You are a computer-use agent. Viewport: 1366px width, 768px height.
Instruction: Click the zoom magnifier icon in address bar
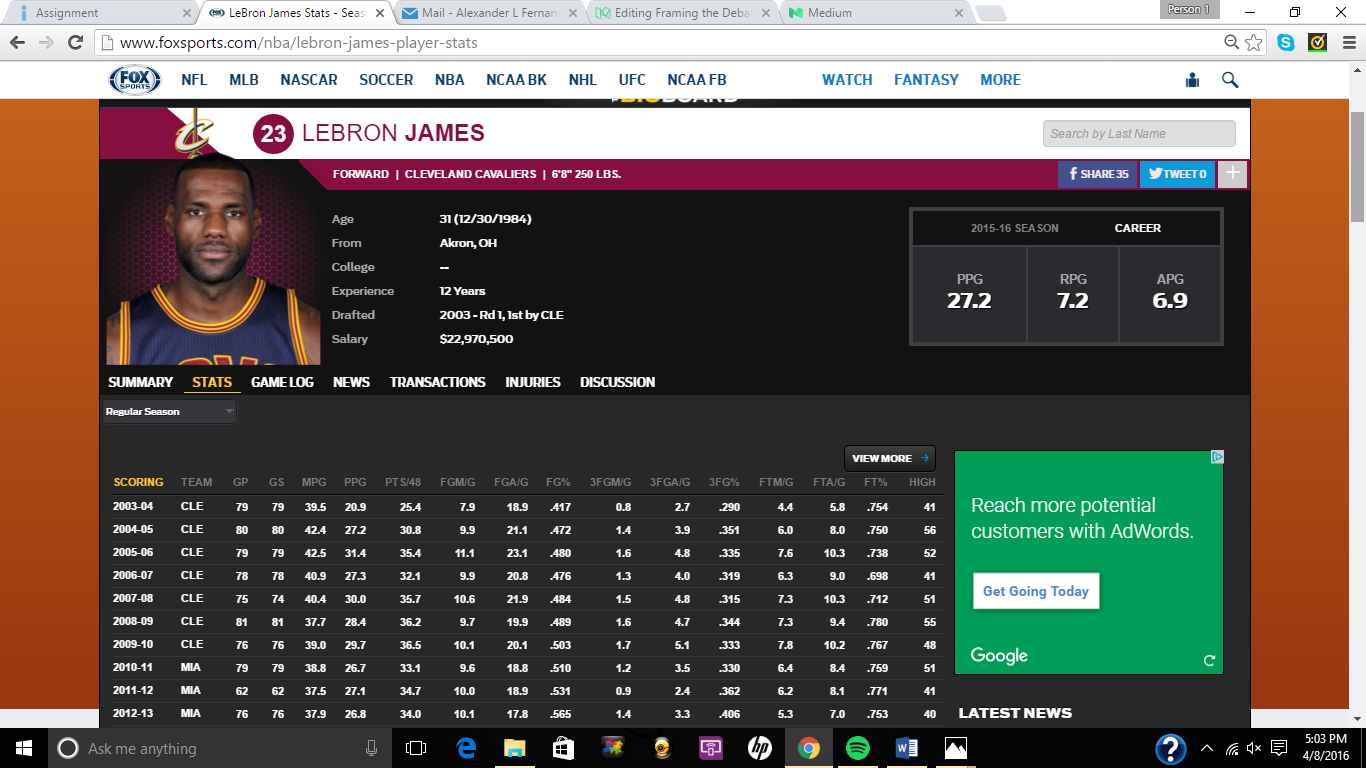point(1232,43)
